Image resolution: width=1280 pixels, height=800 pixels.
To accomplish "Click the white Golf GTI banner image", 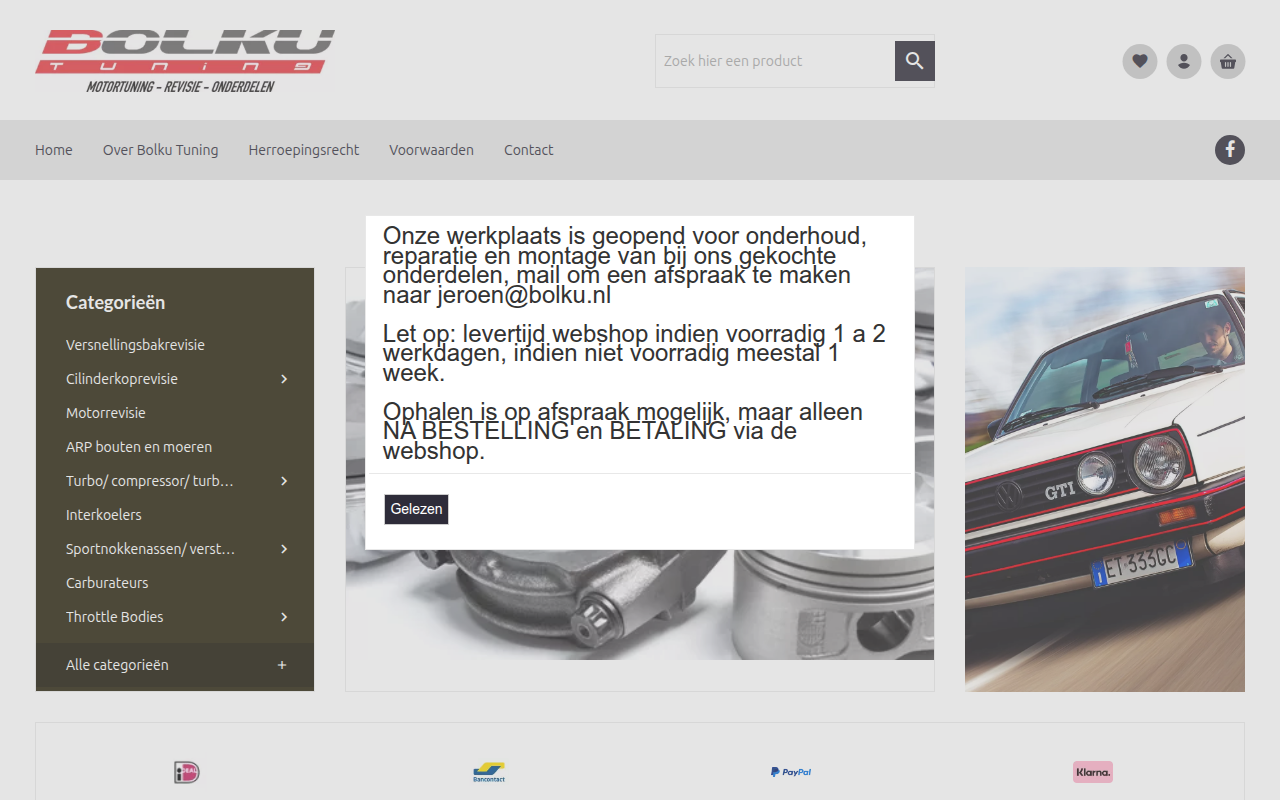I will point(1105,479).
